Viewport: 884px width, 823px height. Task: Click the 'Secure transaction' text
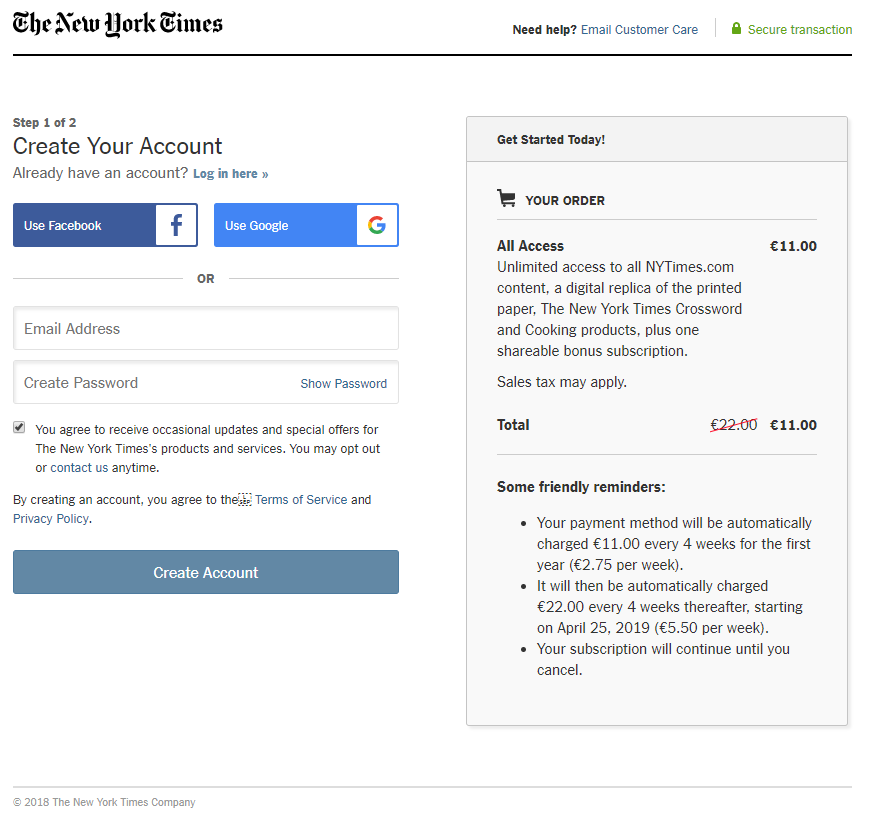pos(800,30)
